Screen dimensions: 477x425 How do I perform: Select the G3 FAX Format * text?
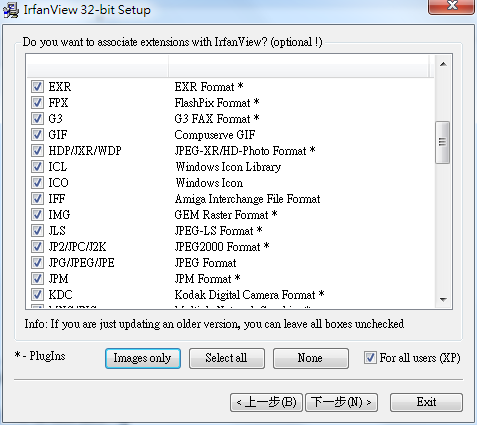pyautogui.click(x=217, y=119)
